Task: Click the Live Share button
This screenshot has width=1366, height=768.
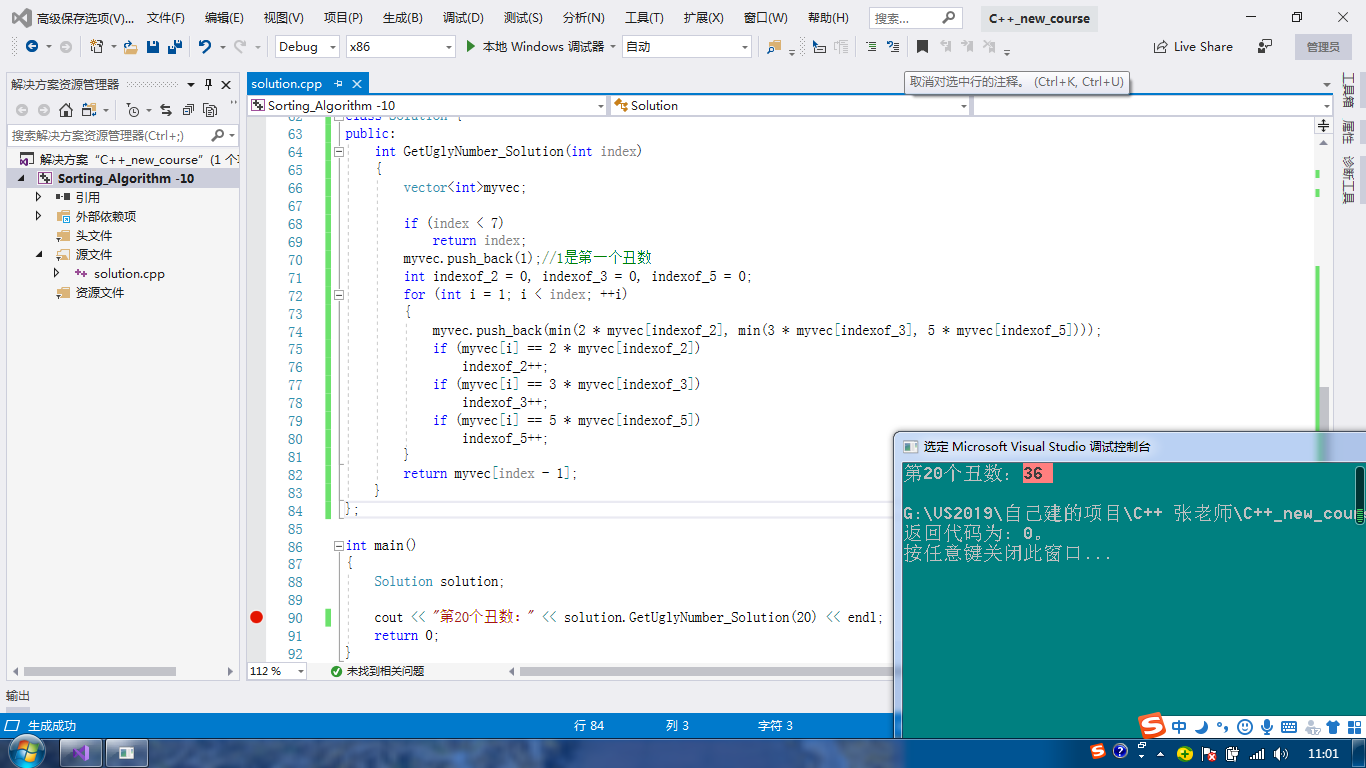Action: pos(1194,47)
